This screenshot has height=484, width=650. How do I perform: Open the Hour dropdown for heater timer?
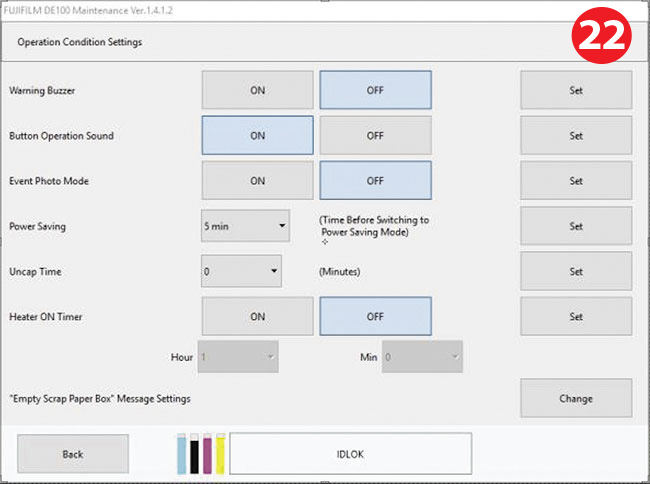(x=237, y=356)
